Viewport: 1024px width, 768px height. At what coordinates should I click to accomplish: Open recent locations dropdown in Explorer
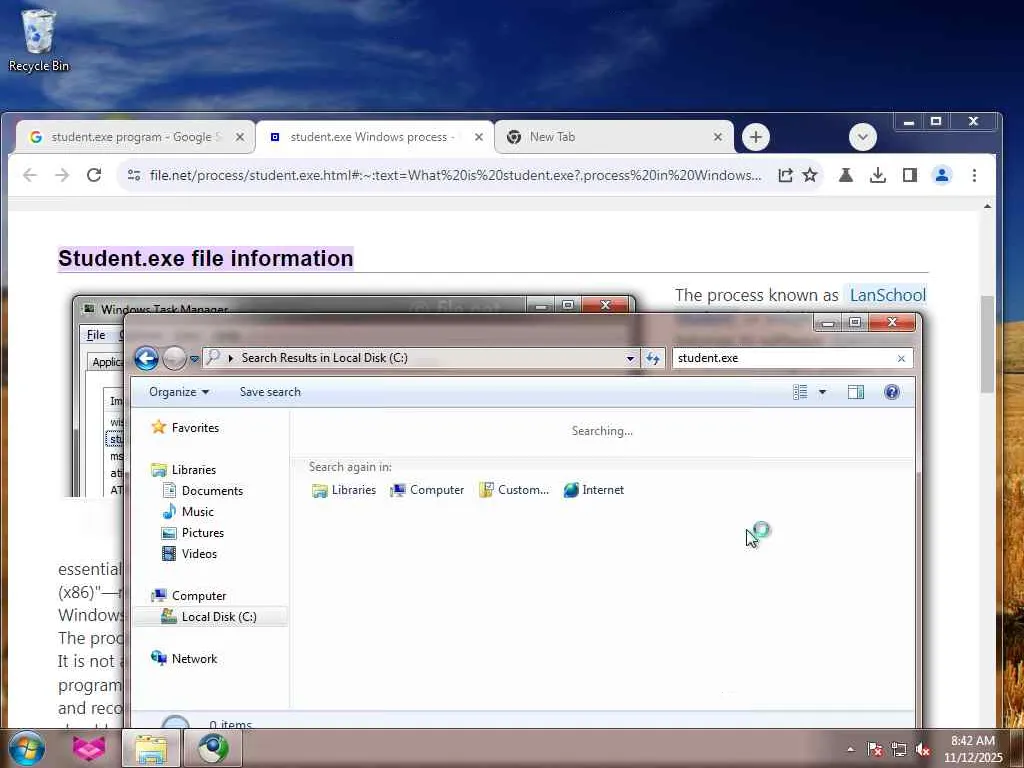tap(194, 359)
